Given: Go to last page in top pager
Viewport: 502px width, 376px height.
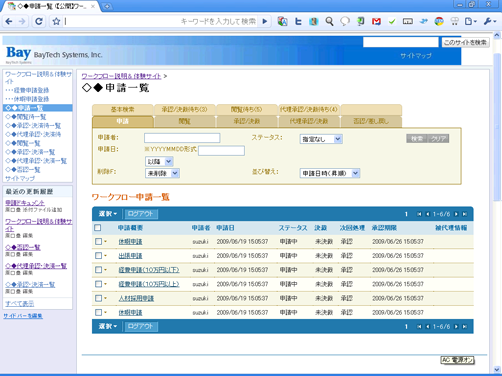Looking at the screenshot, I should pos(465,214).
